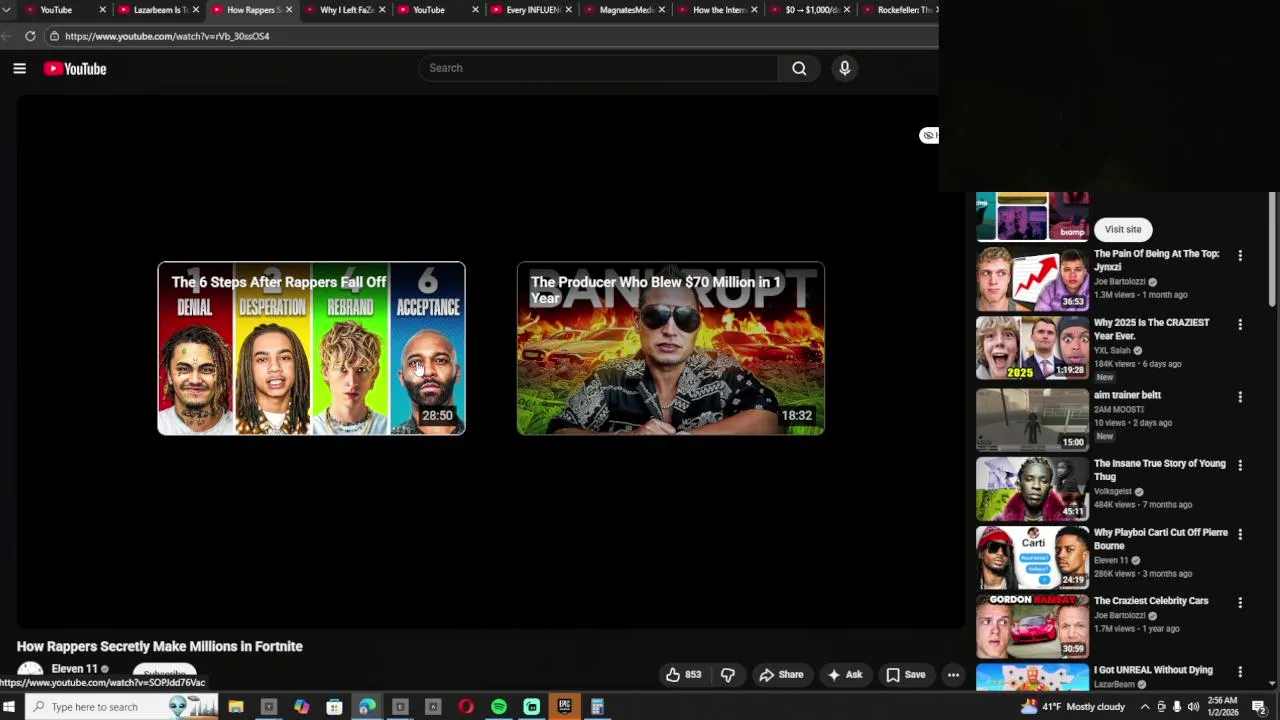Like the video with thumbs up
Image resolution: width=1280 pixels, height=720 pixels.
coord(684,675)
